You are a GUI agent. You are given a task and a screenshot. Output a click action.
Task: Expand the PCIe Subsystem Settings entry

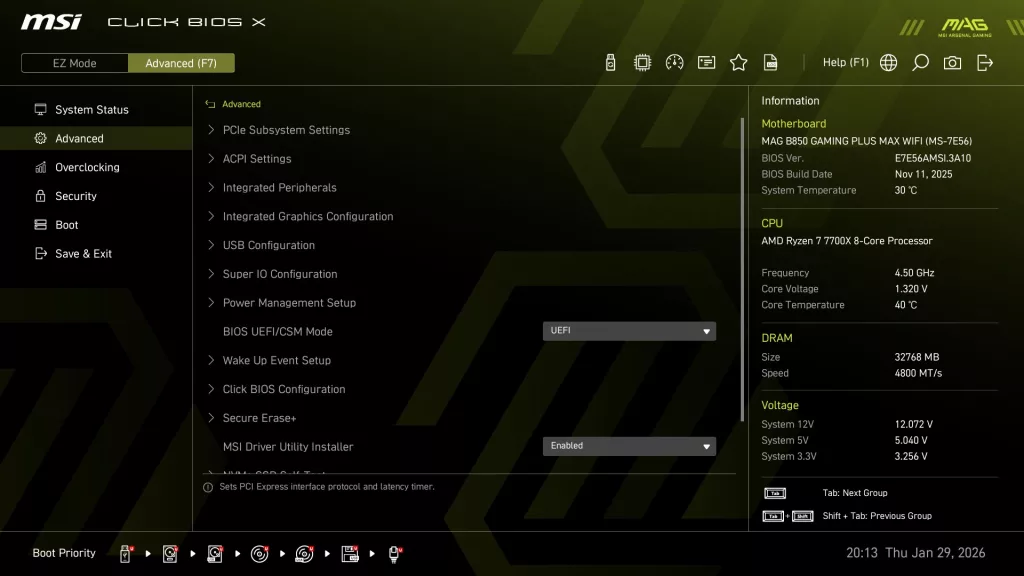coord(288,129)
